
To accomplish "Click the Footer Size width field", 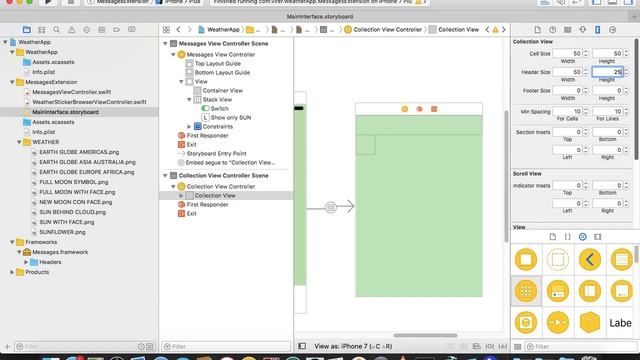I will point(567,90).
